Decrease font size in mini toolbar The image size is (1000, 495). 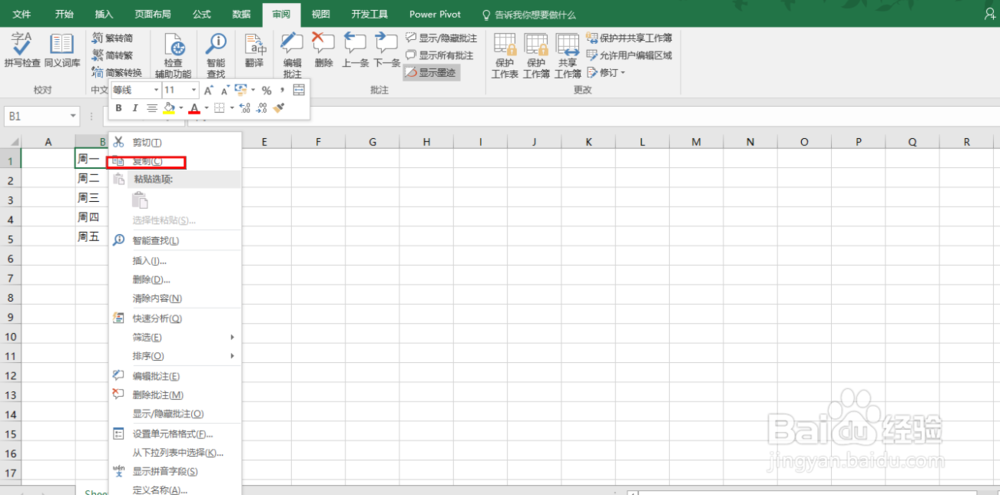(224, 91)
